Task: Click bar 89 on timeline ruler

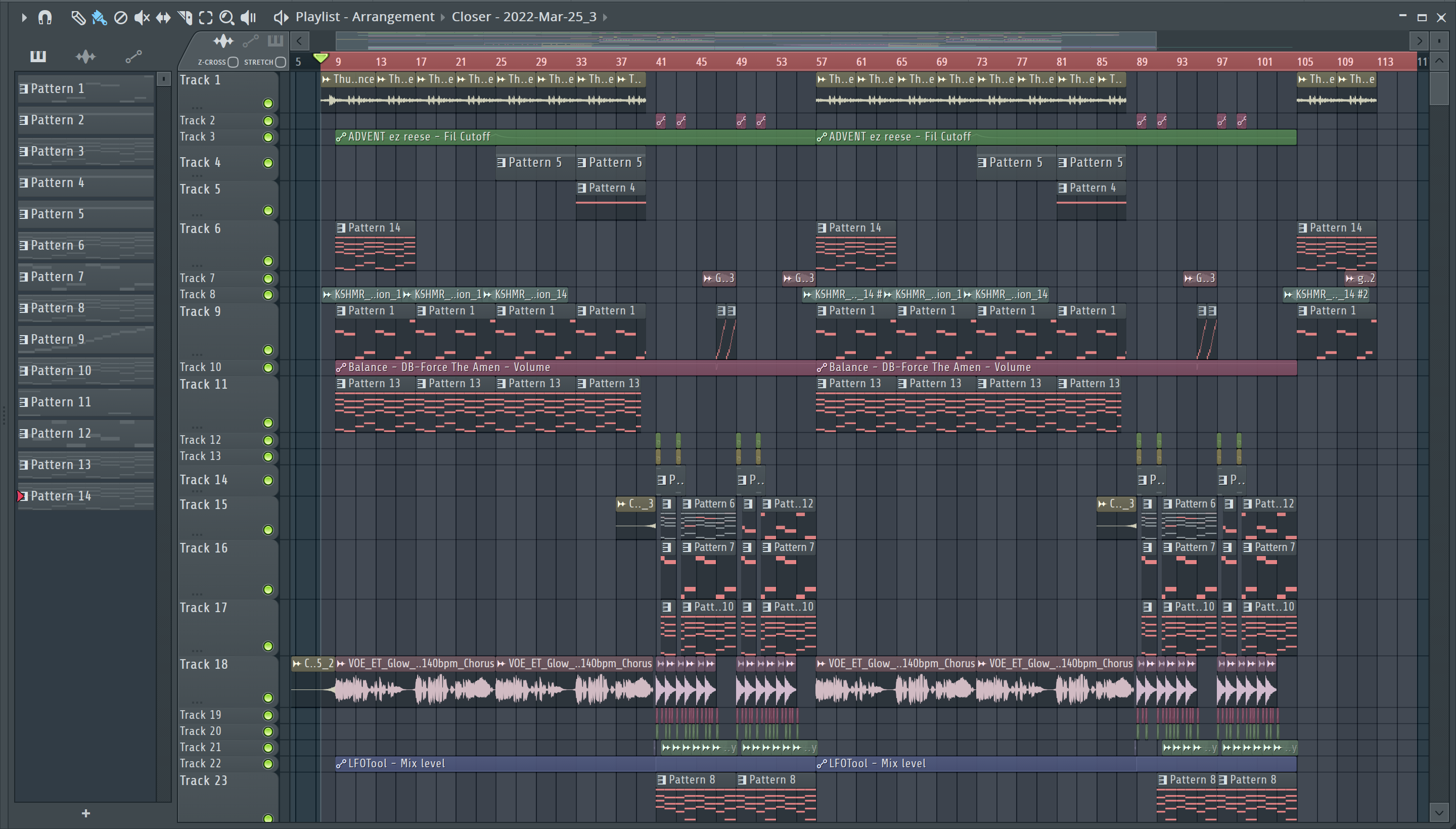Action: [1142, 62]
